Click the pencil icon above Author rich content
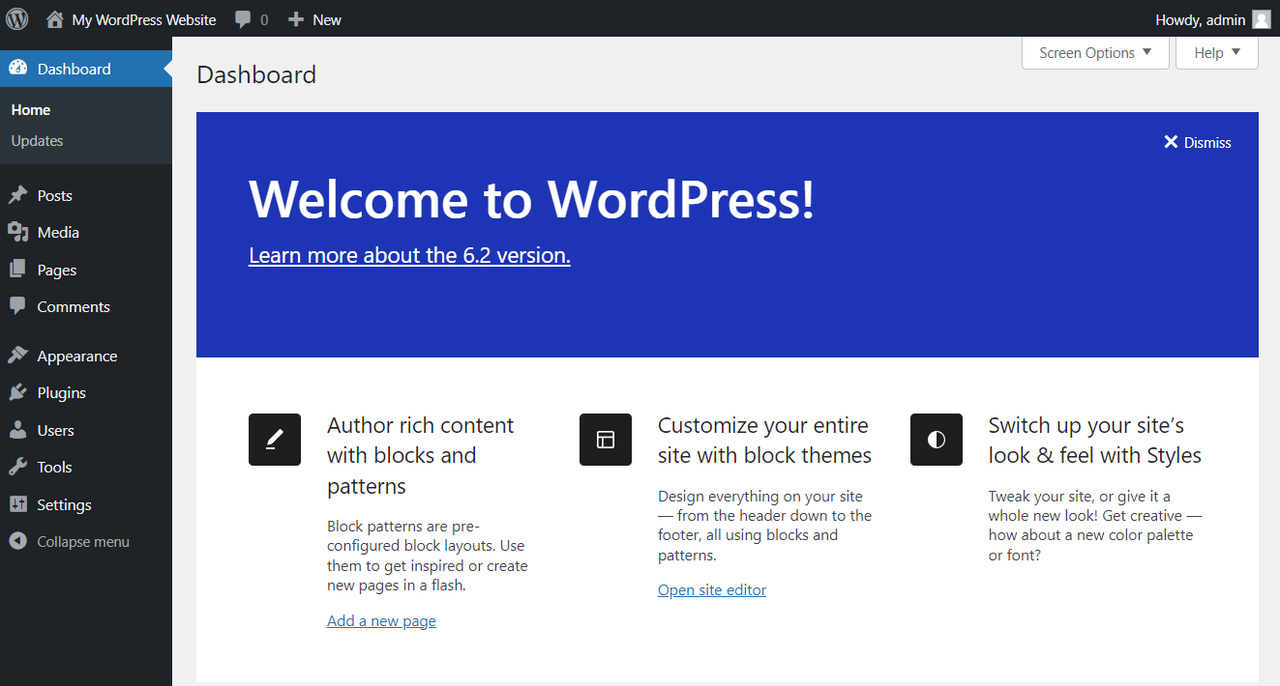1280x686 pixels. click(x=274, y=439)
